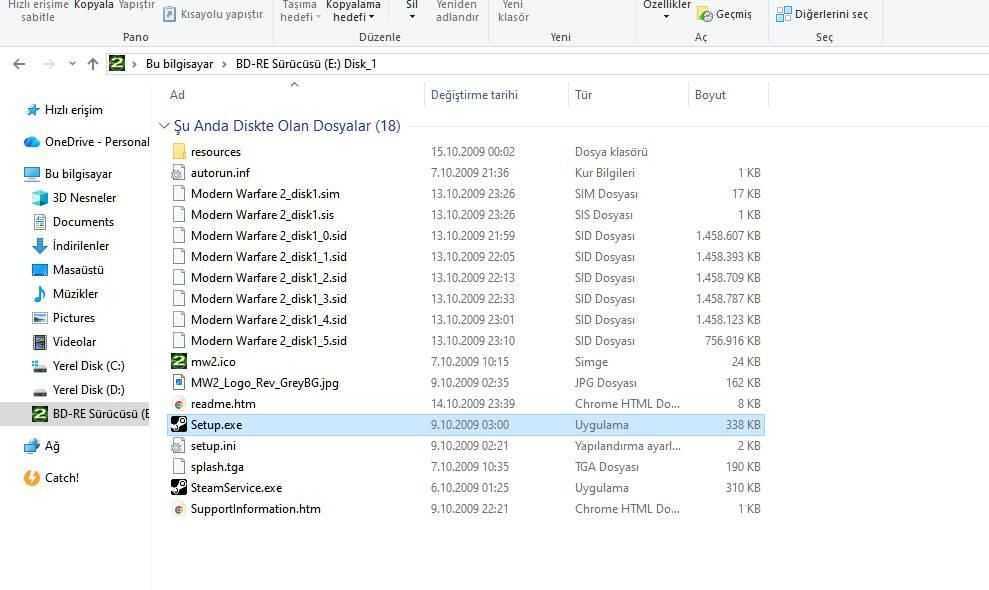The image size is (989, 590).
Task: Click the Back navigation arrow
Action: (x=19, y=64)
